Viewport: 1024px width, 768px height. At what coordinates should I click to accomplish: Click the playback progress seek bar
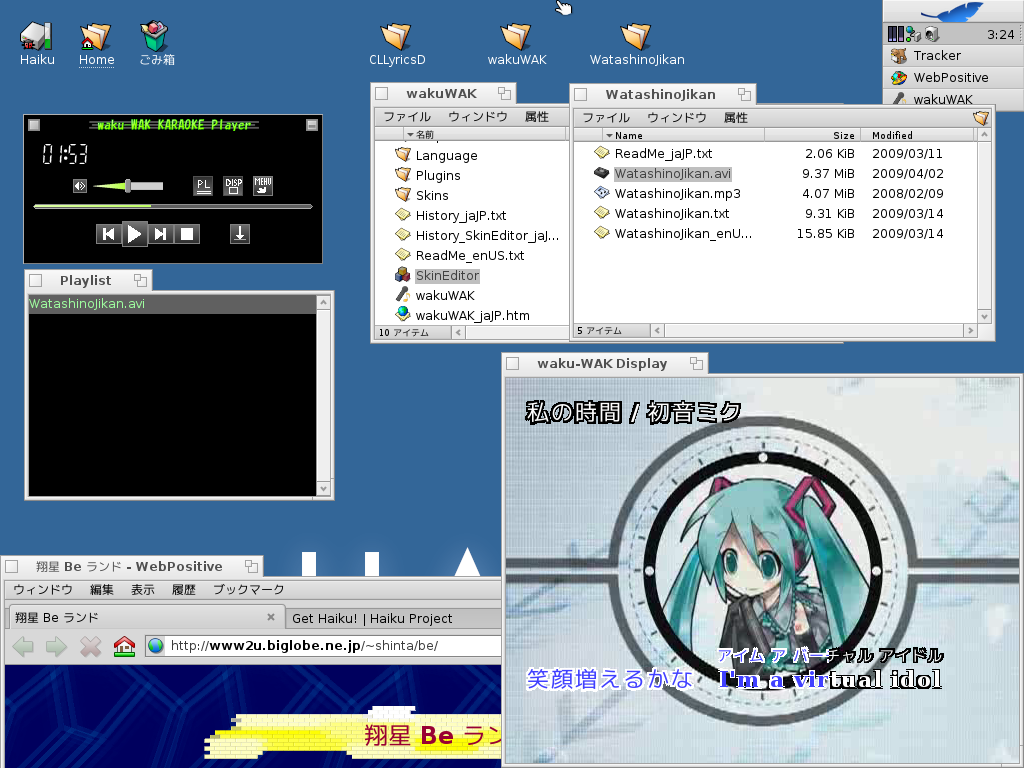pos(173,206)
